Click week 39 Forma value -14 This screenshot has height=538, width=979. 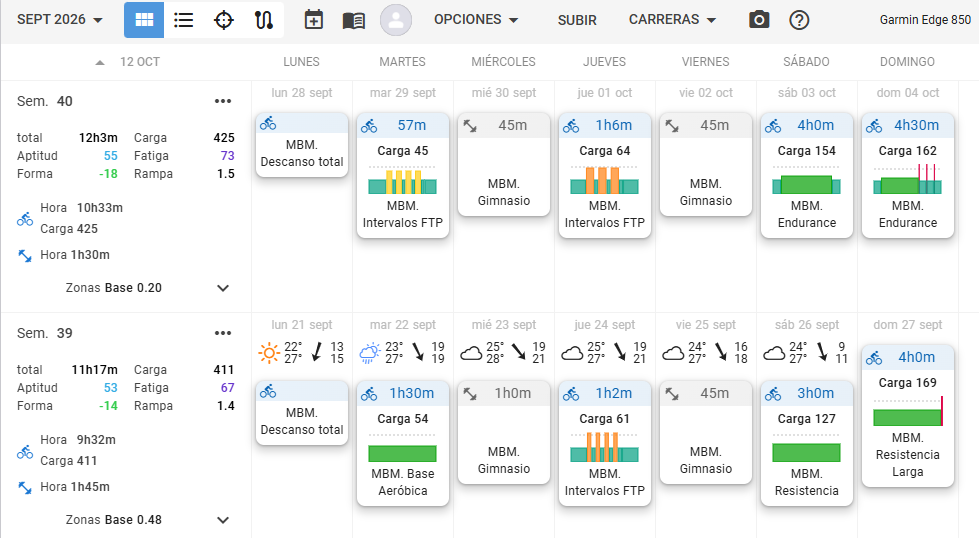pyautogui.click(x=109, y=406)
